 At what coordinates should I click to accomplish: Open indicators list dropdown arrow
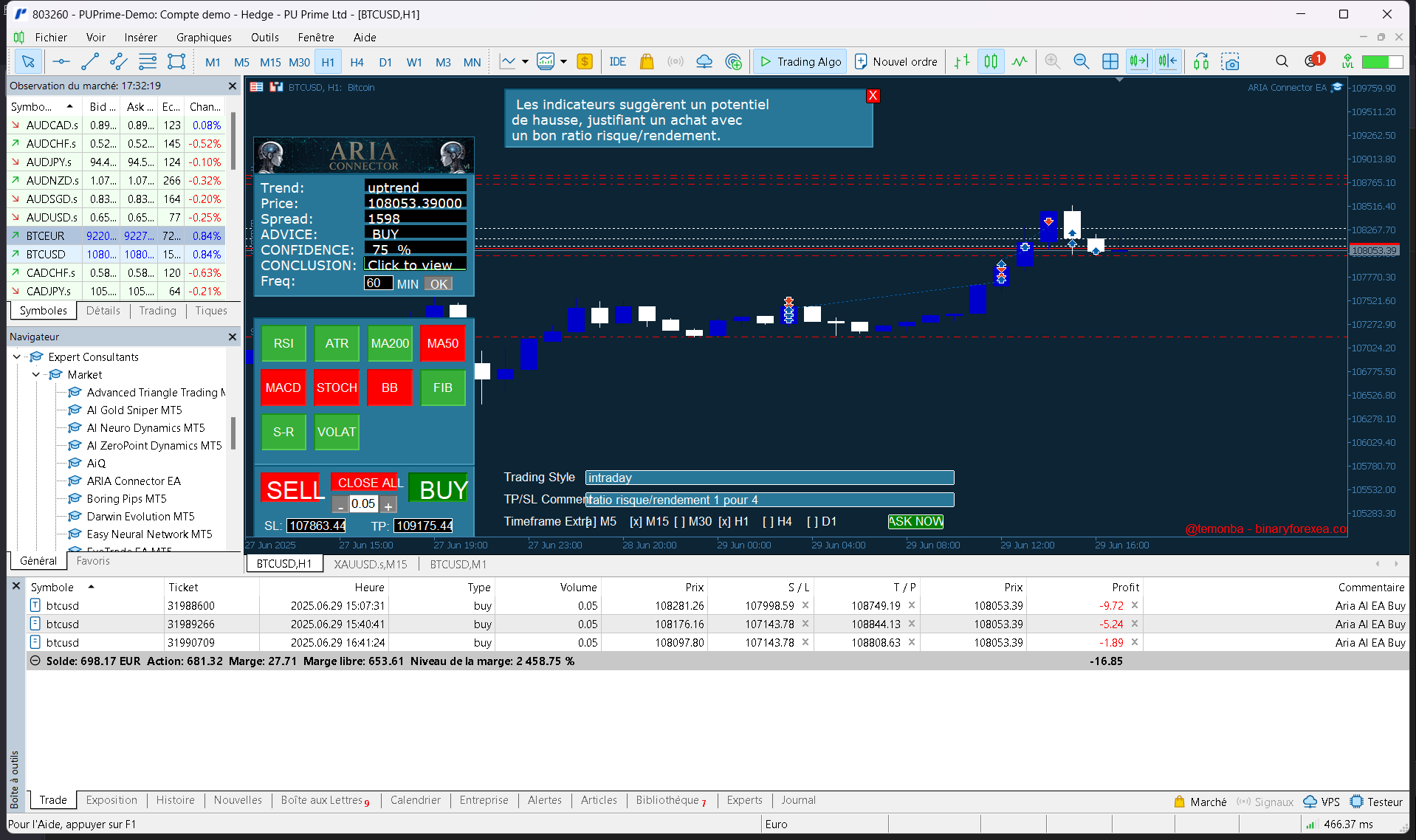525,62
